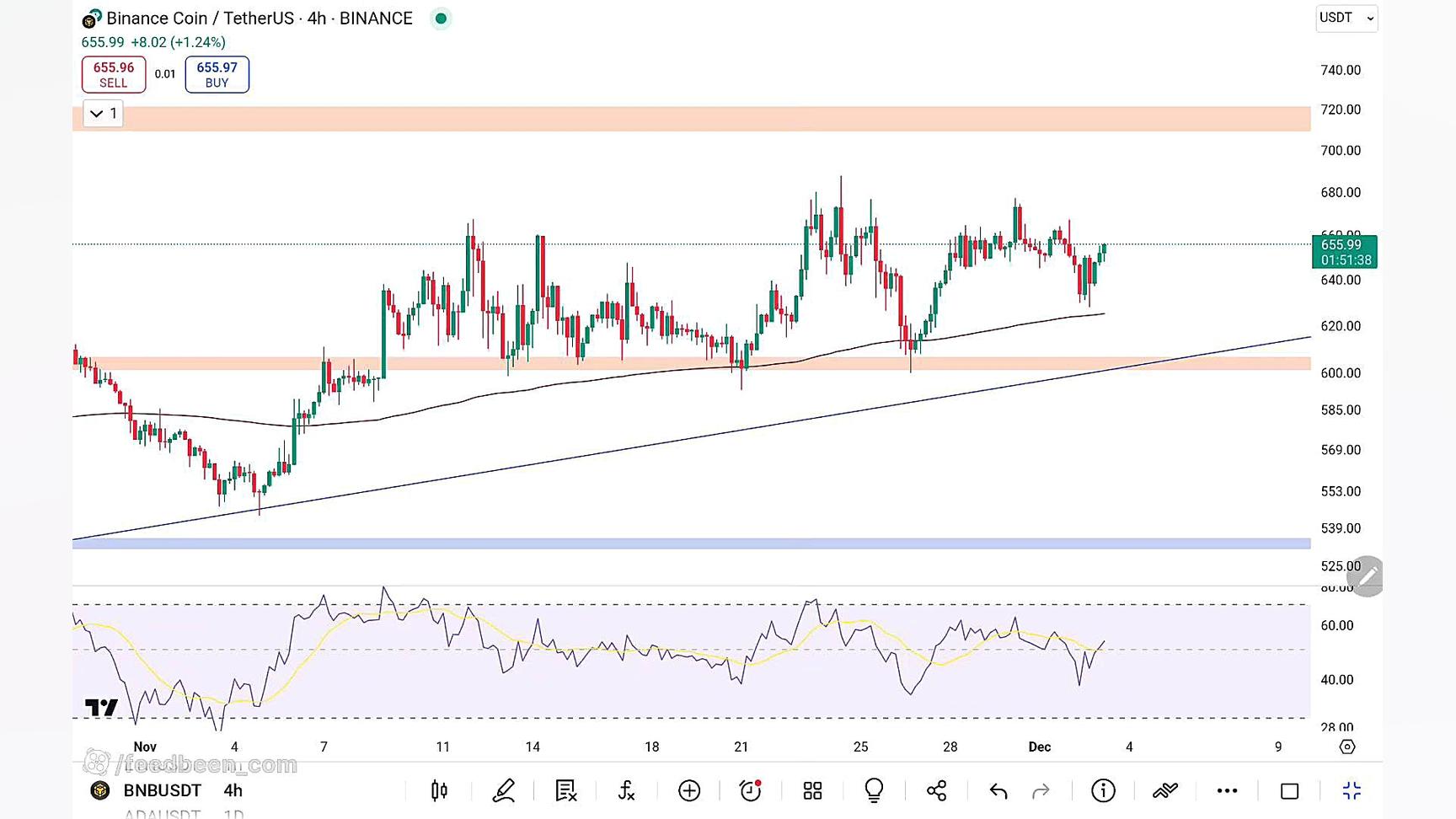Viewport: 1456px width, 819px height.
Task: Open the indicators fx menu
Action: 626,790
